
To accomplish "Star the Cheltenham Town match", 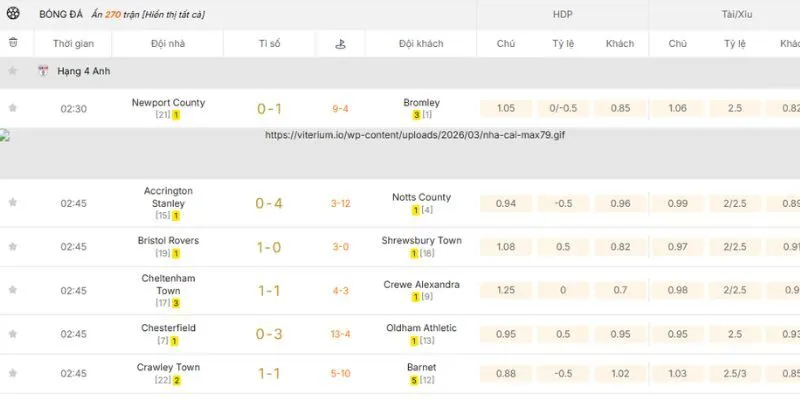I will [x=13, y=290].
